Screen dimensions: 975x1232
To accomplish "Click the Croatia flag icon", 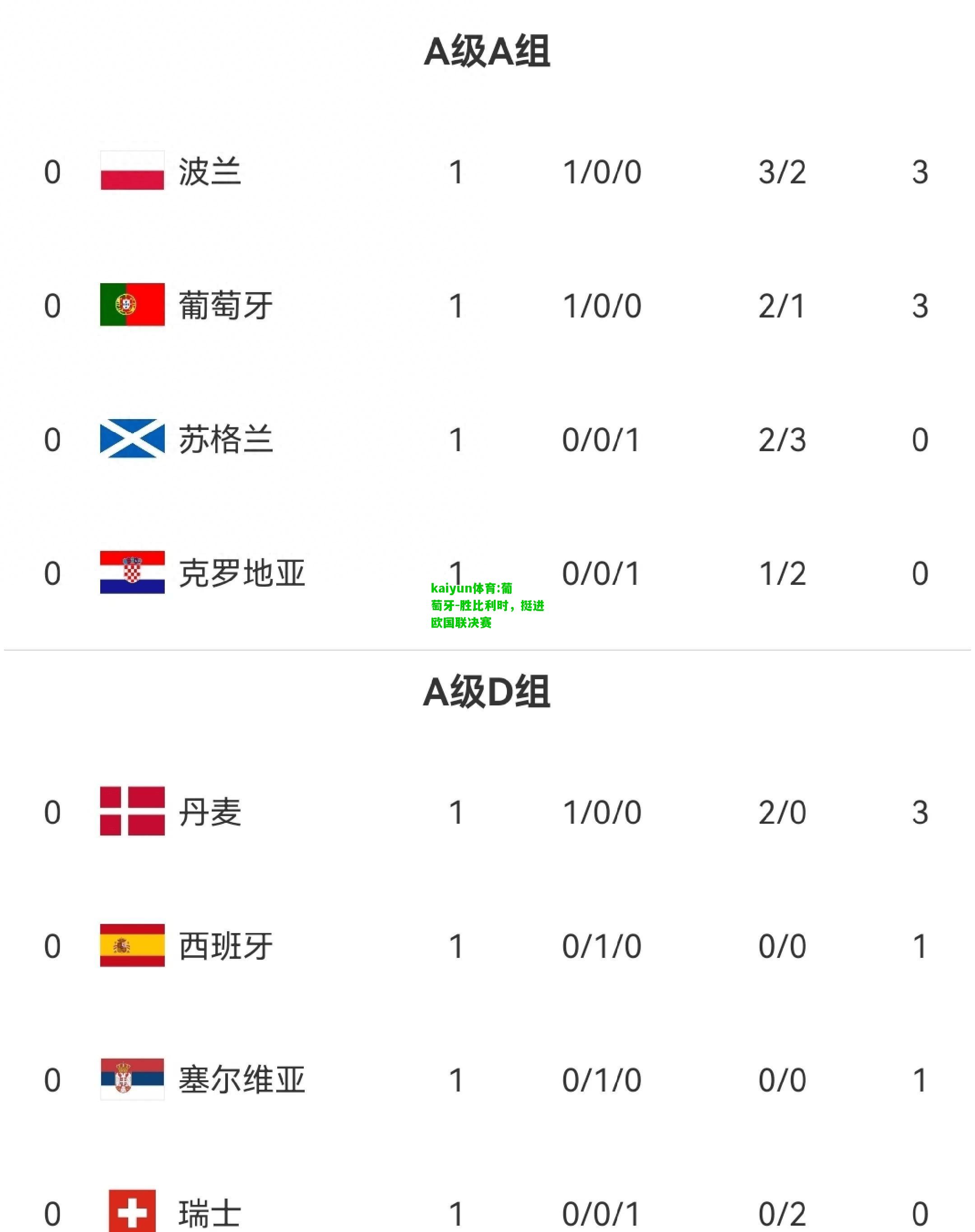I will pyautogui.click(x=132, y=572).
